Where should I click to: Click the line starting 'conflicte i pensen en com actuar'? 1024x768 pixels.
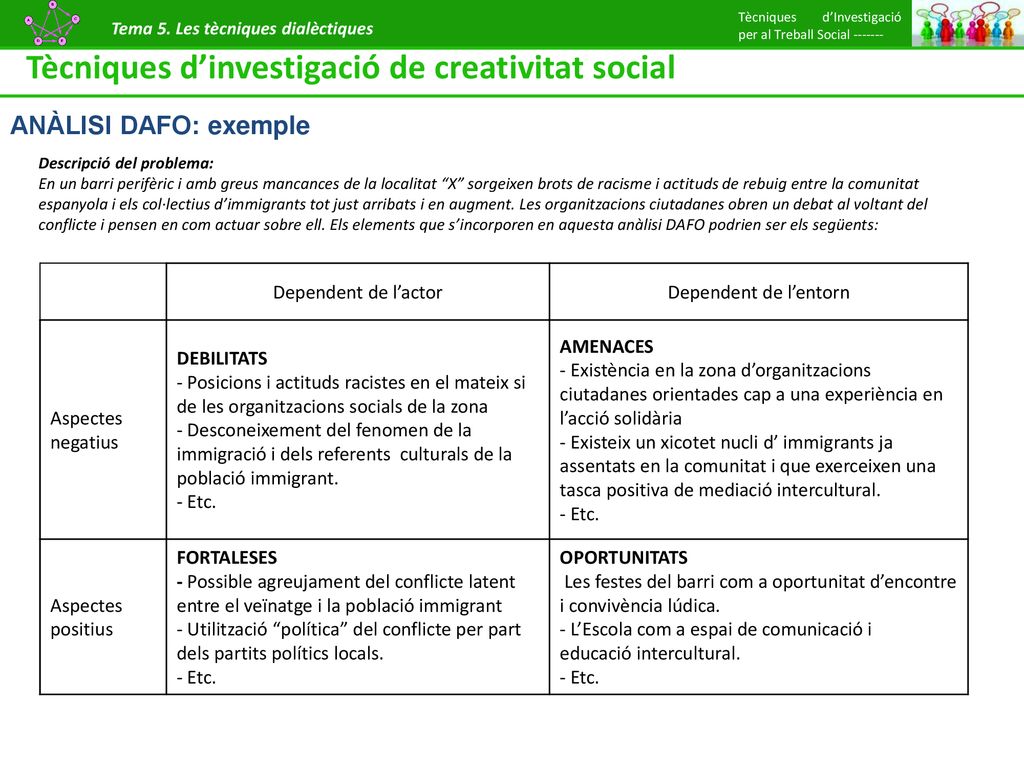pyautogui.click(x=458, y=225)
